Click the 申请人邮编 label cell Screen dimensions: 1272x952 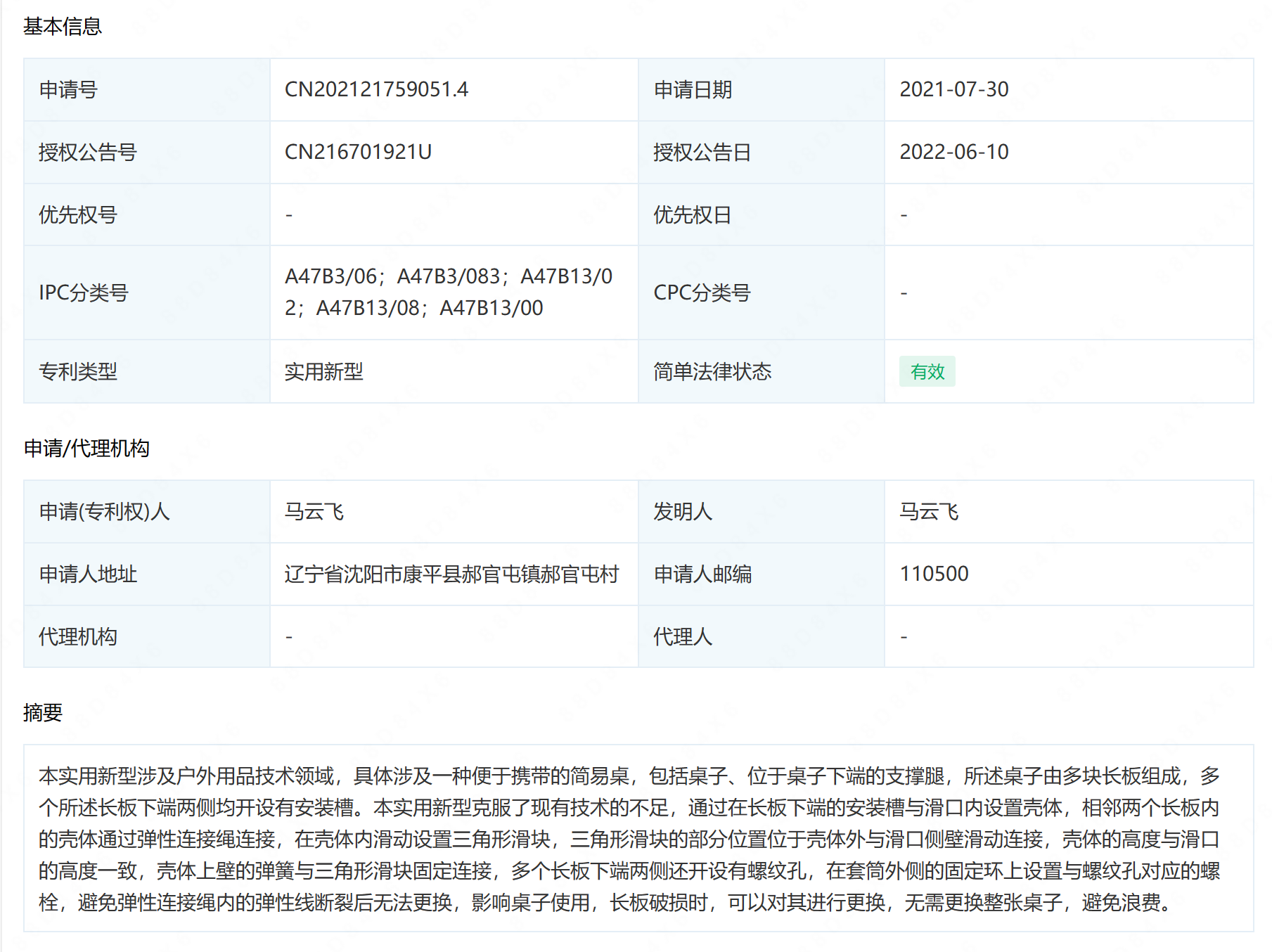point(762,574)
